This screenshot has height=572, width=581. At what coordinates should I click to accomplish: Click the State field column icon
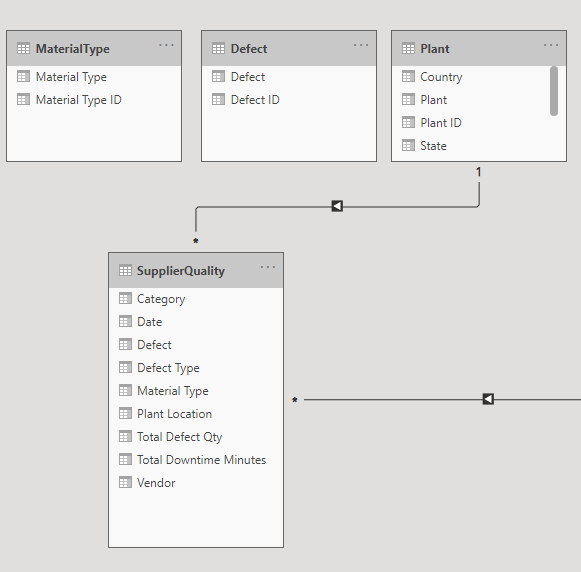pyautogui.click(x=408, y=146)
